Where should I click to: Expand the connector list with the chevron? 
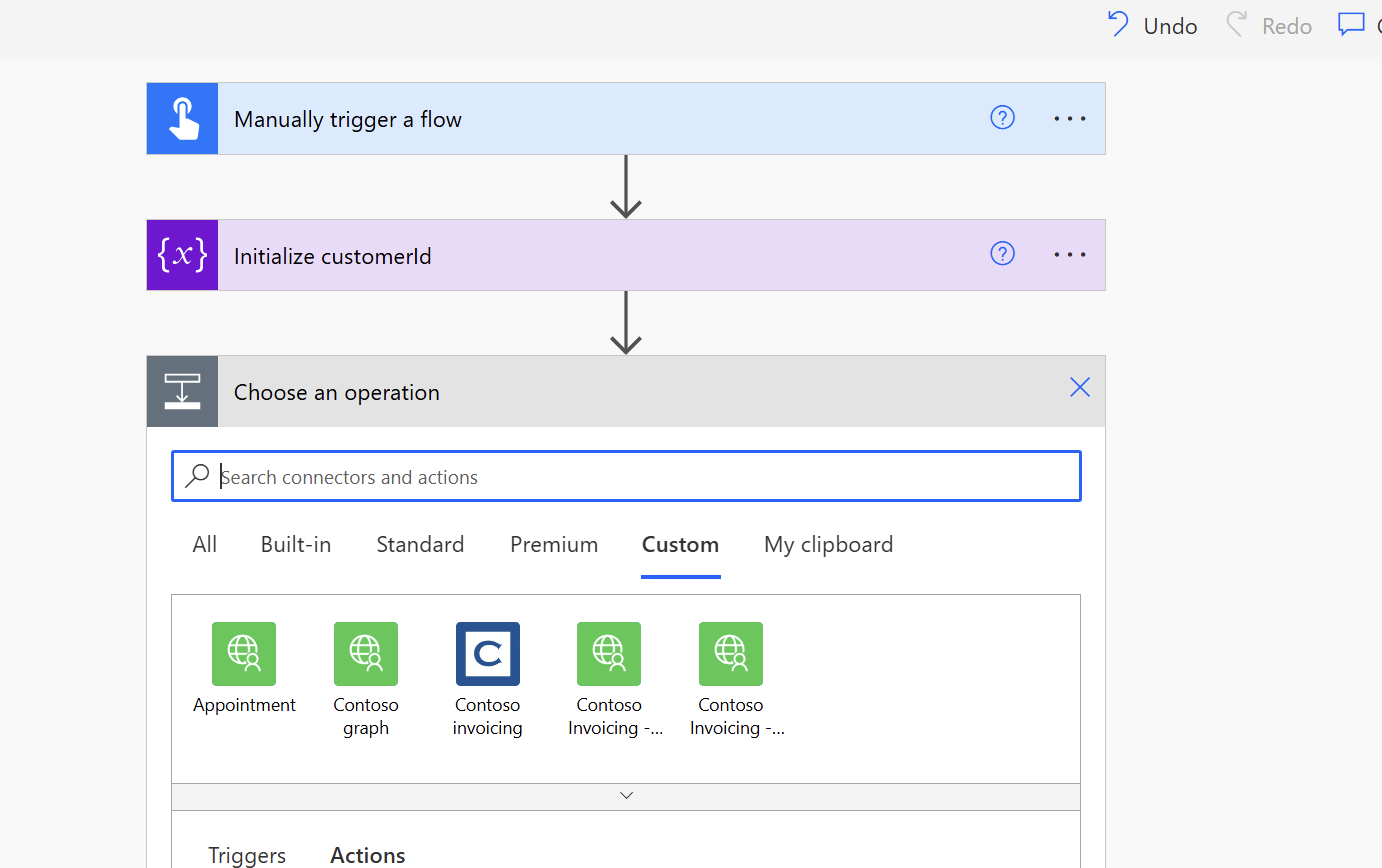[x=626, y=796]
